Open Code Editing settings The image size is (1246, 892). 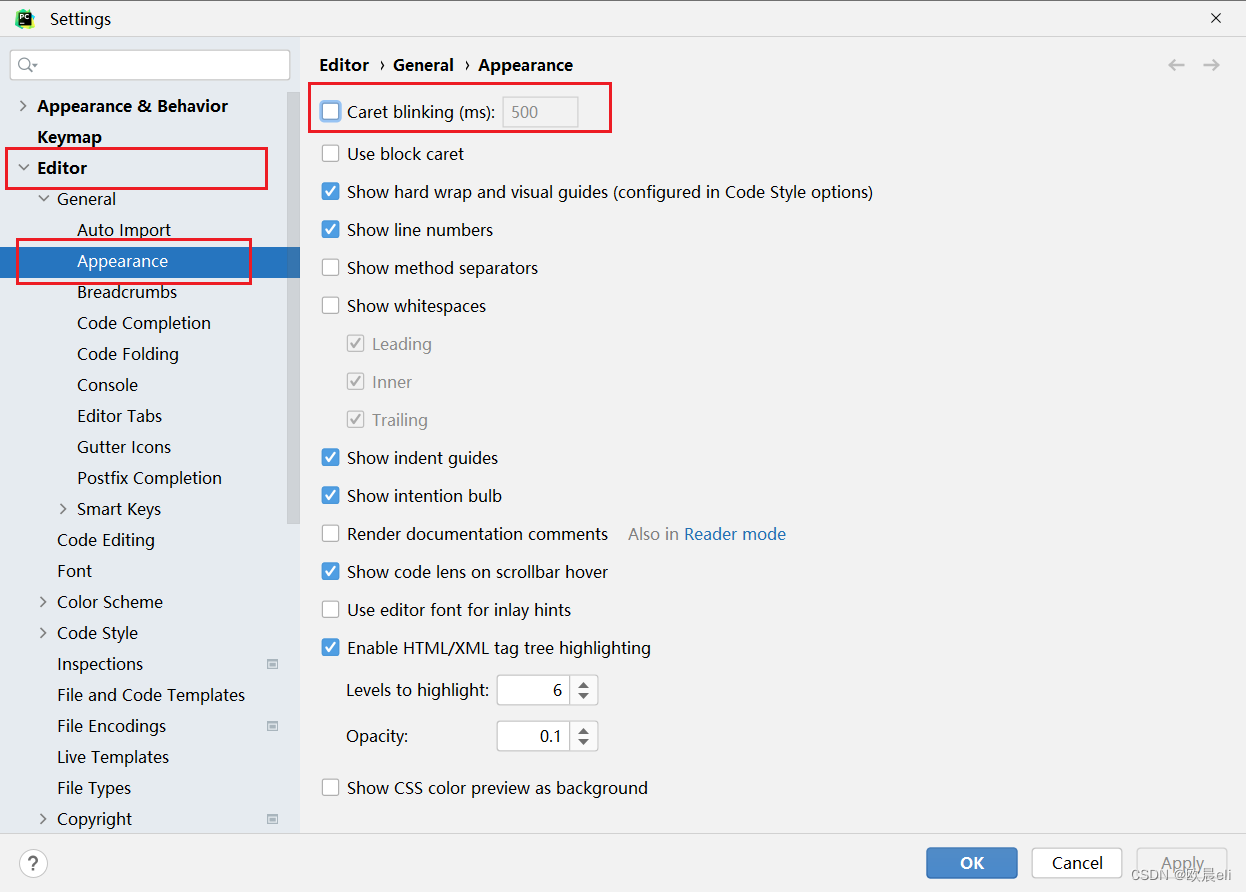pos(106,540)
